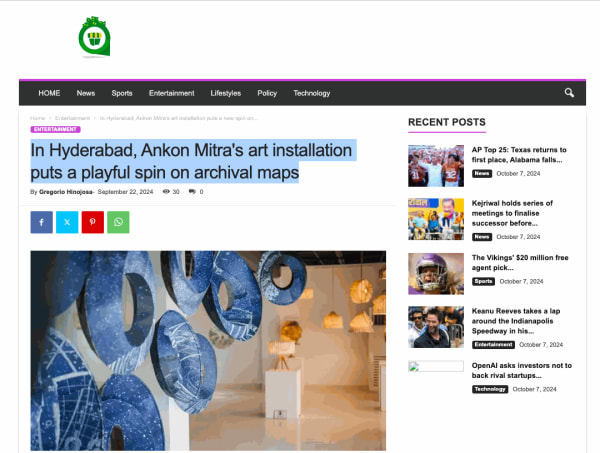Image resolution: width=600 pixels, height=453 pixels.
Task: Click the views eye icon
Action: click(x=166, y=191)
